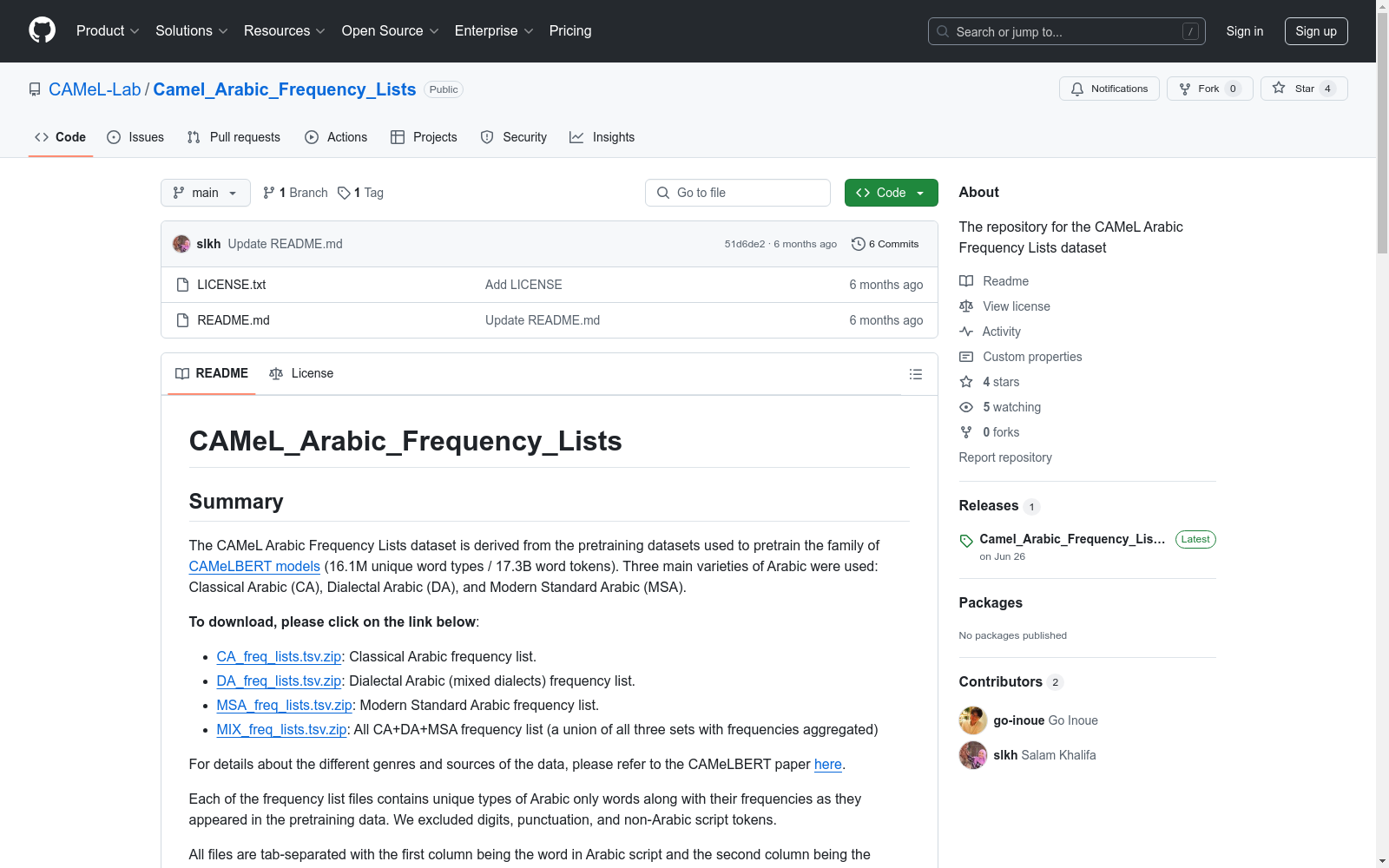Image resolution: width=1389 pixels, height=868 pixels.
Task: Click the GitHub logo icon
Action: [42, 30]
